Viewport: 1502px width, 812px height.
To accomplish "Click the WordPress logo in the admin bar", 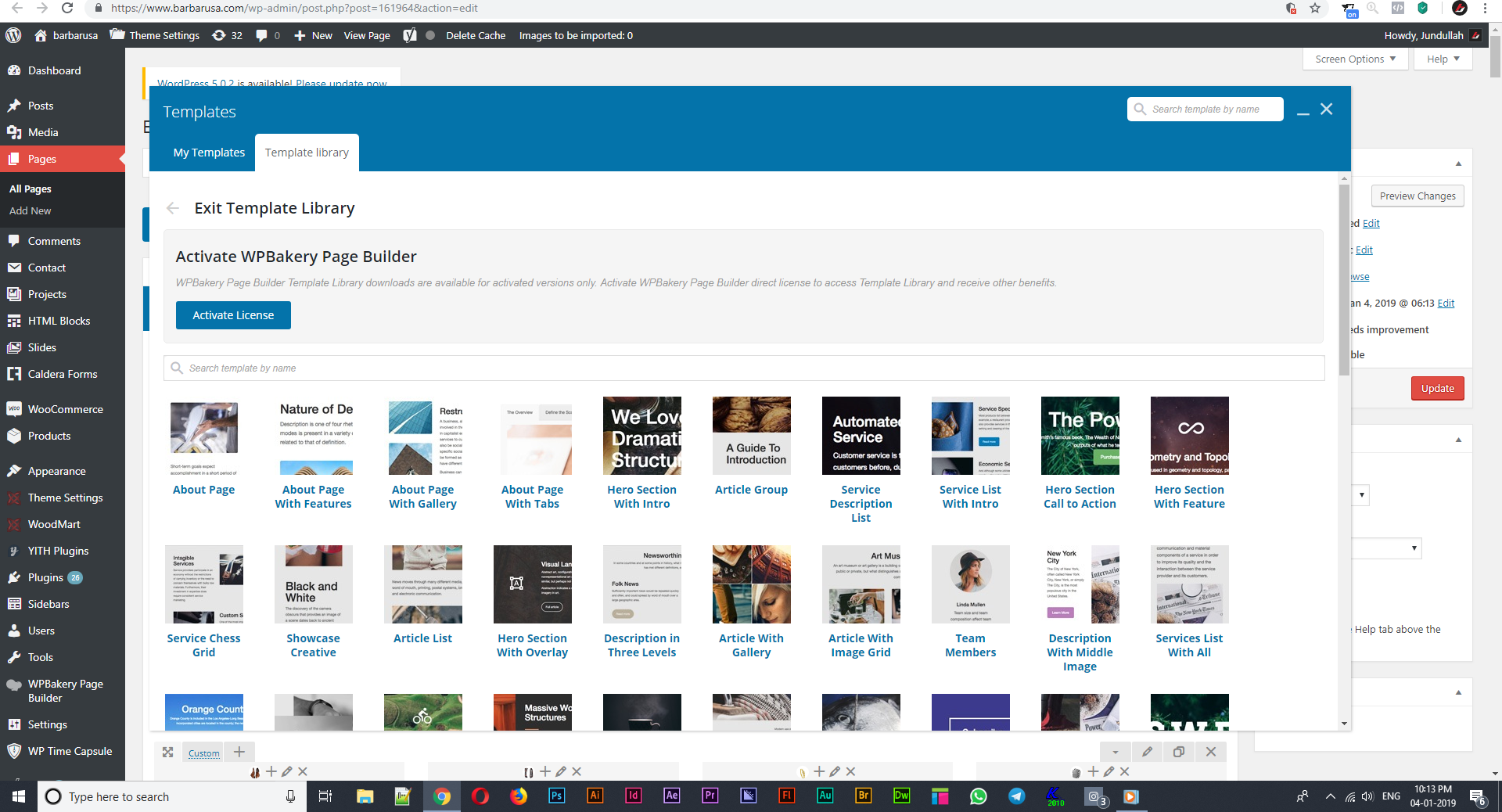I will pos(13,35).
